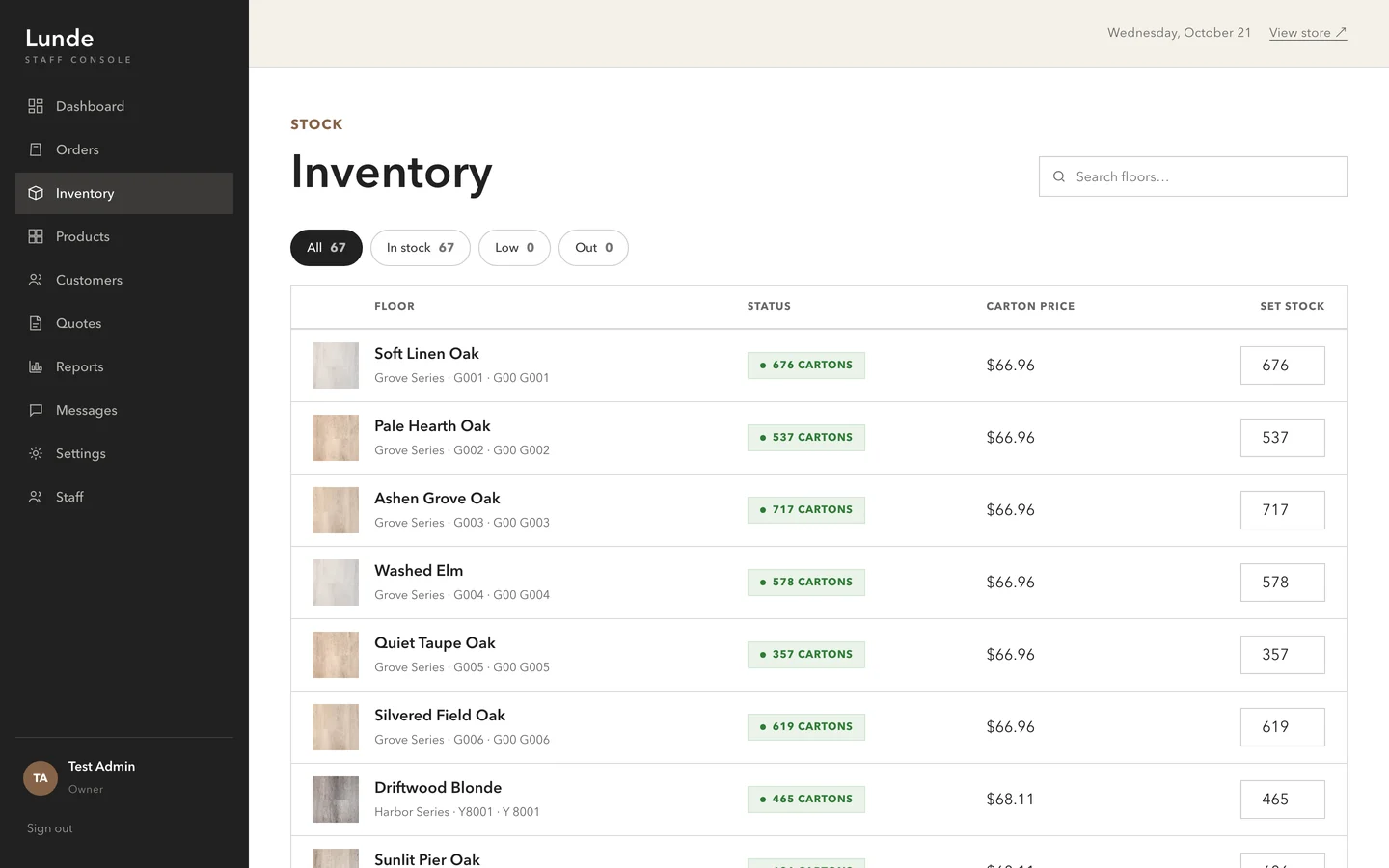Go to Orders in the sidebar
Viewport: 1389px width, 868px height.
124,149
